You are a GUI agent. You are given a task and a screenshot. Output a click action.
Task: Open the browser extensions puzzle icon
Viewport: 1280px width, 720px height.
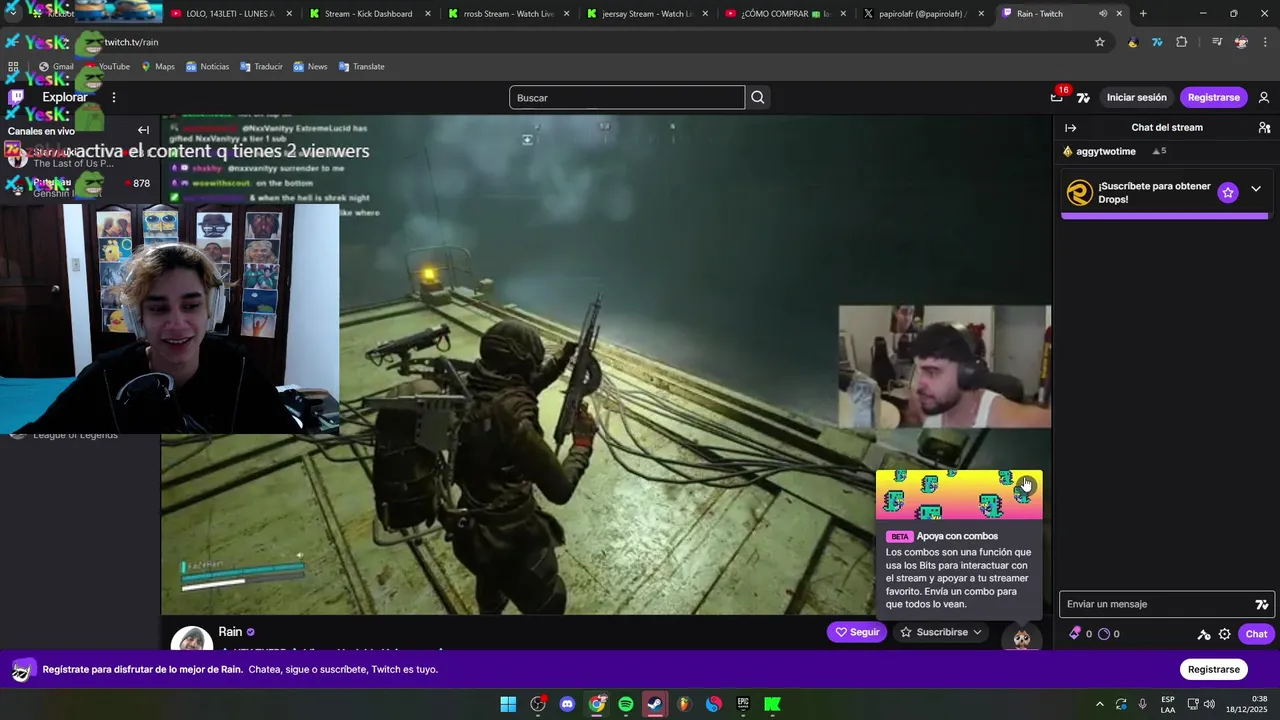point(1182,42)
